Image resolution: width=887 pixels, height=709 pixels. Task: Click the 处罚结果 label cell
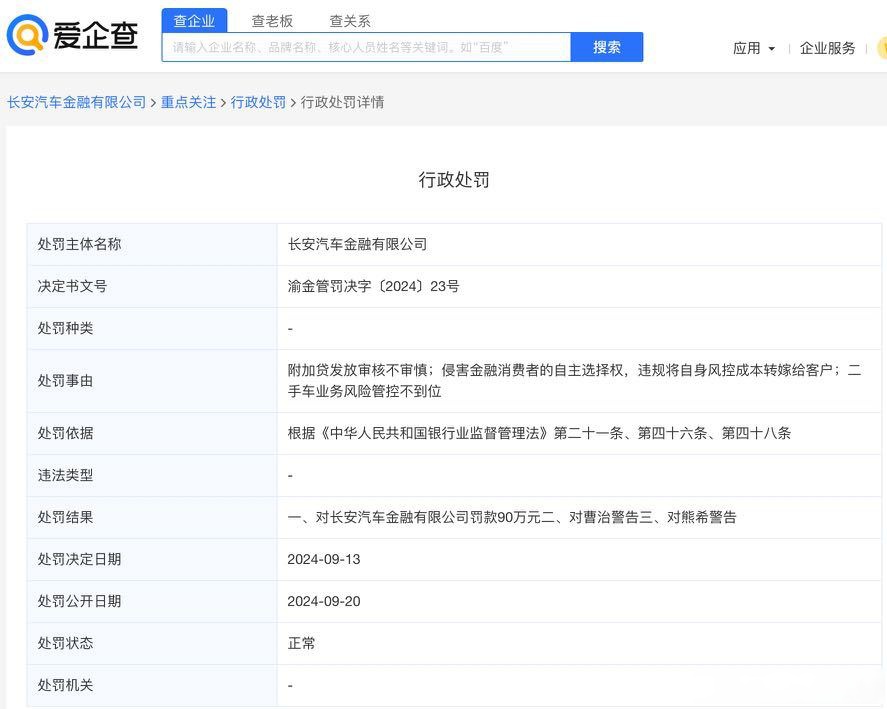point(152,517)
